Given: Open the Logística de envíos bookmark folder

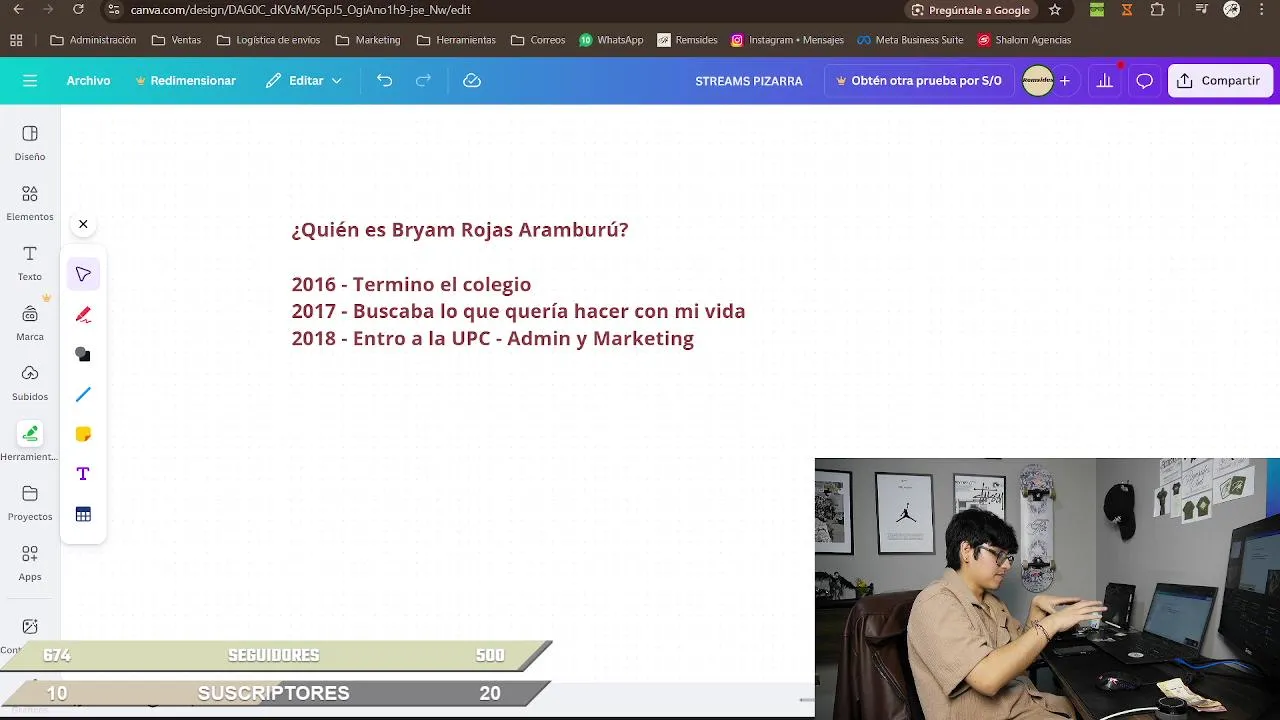Looking at the screenshot, I should (269, 40).
